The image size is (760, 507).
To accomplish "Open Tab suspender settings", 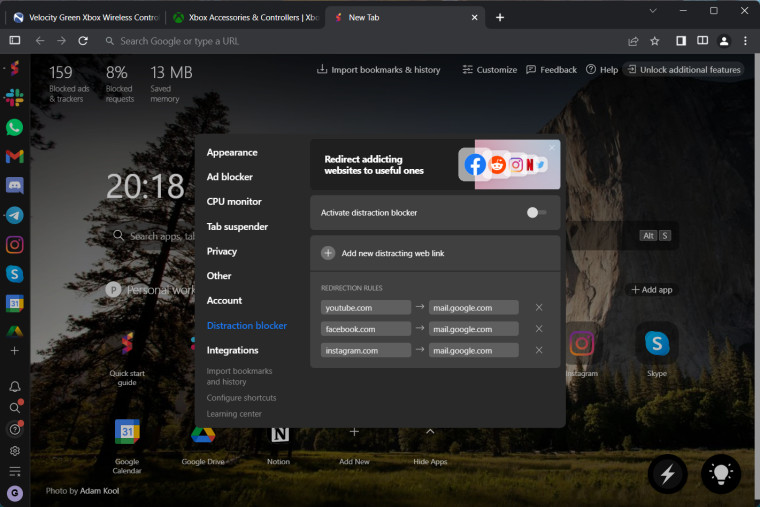I will coord(237,226).
